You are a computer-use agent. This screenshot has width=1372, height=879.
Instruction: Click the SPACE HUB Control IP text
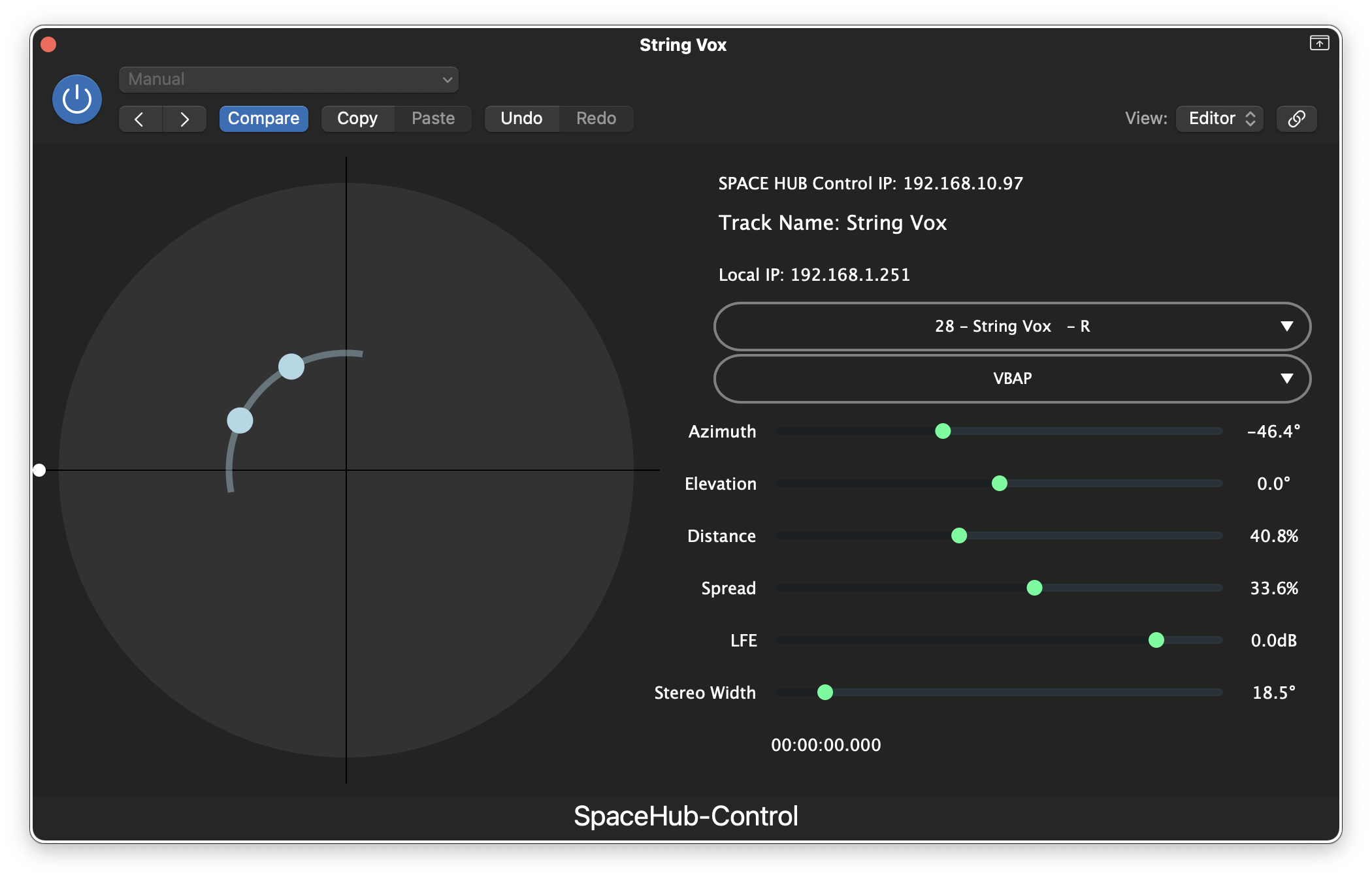(870, 183)
